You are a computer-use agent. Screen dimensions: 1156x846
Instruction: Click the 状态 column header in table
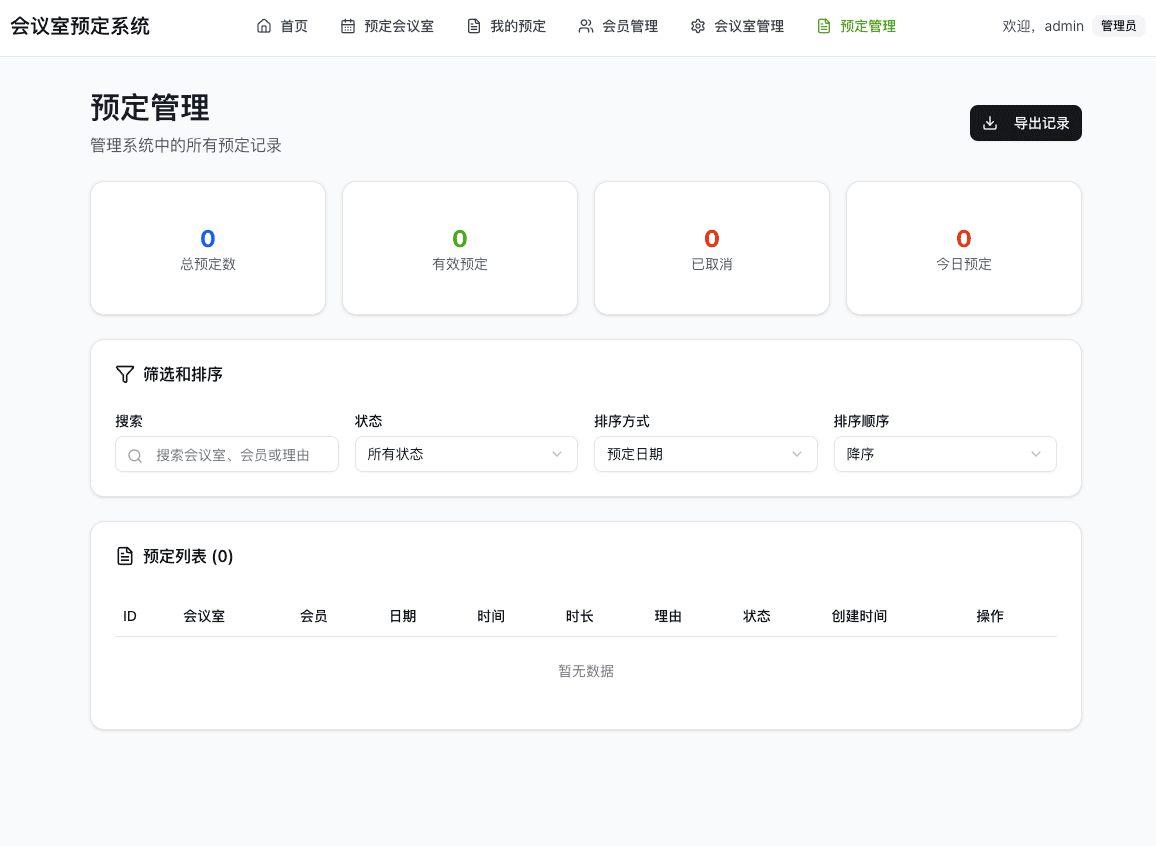coord(756,616)
